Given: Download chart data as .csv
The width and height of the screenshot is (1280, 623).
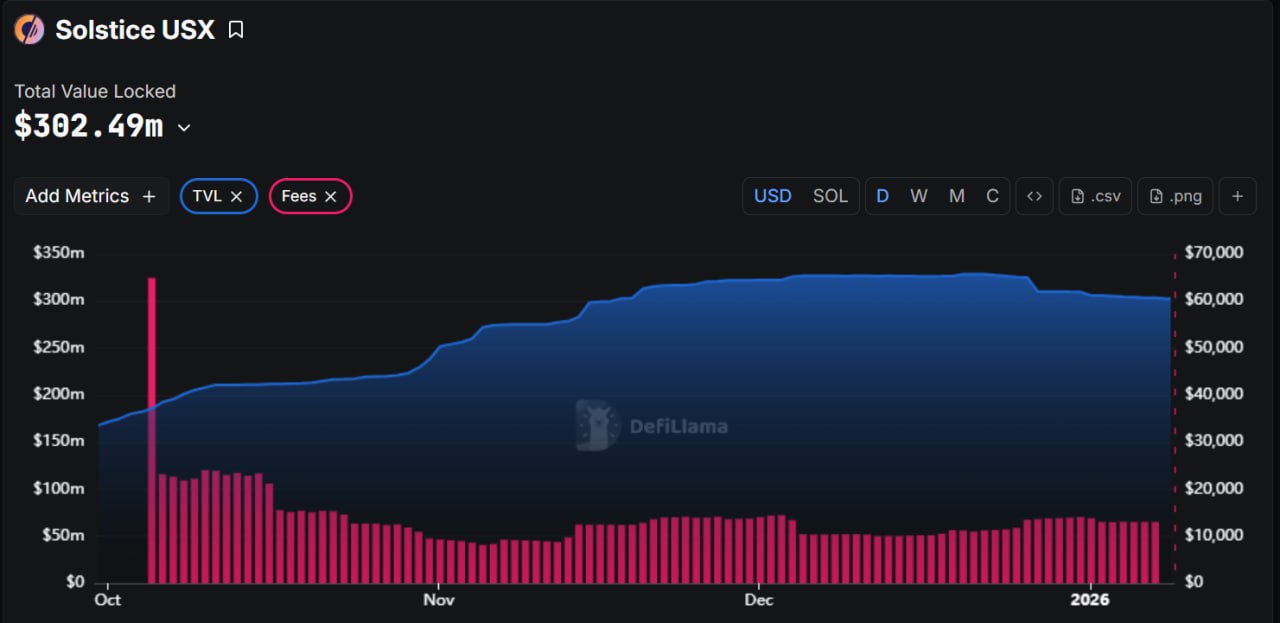Looking at the screenshot, I should tap(1095, 196).
